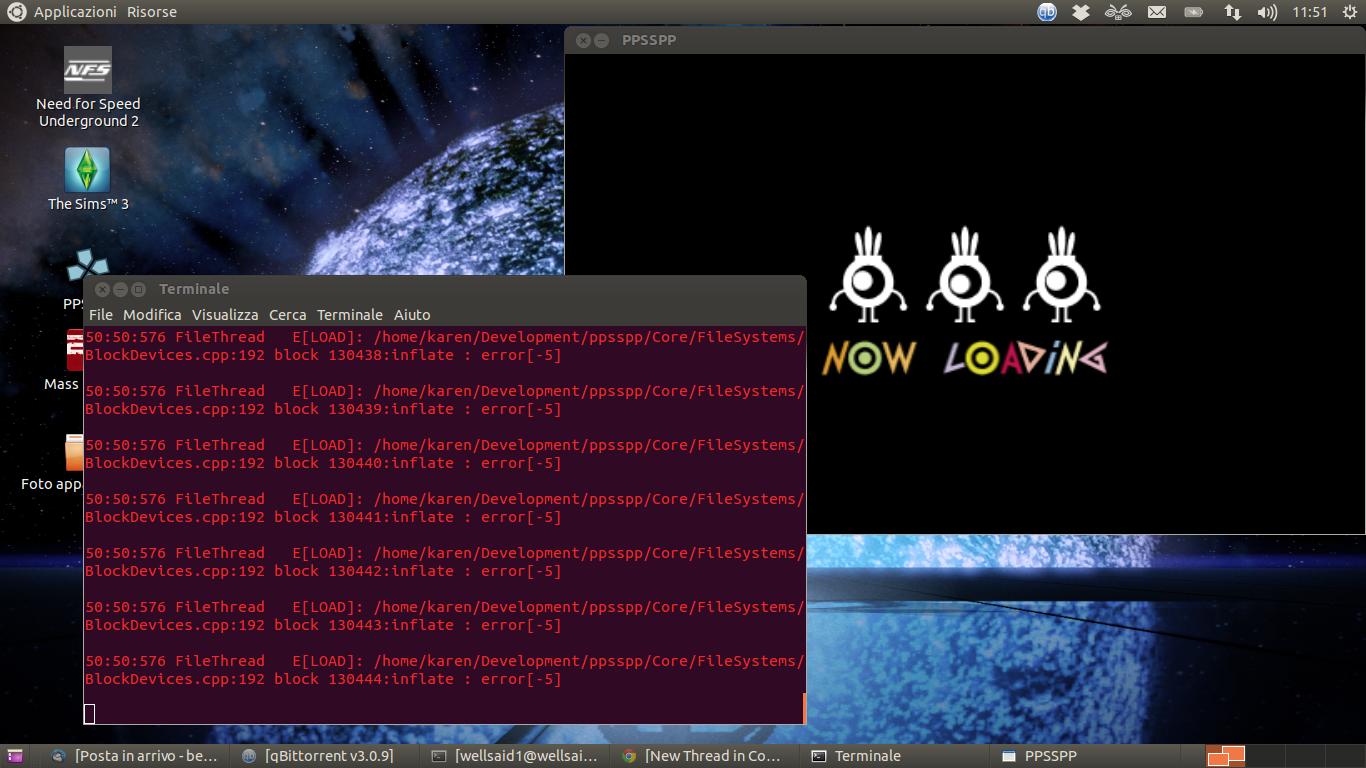Switch to the qBittorrent v3.0.9 taskbar window
1366x768 pixels.
coord(318,756)
